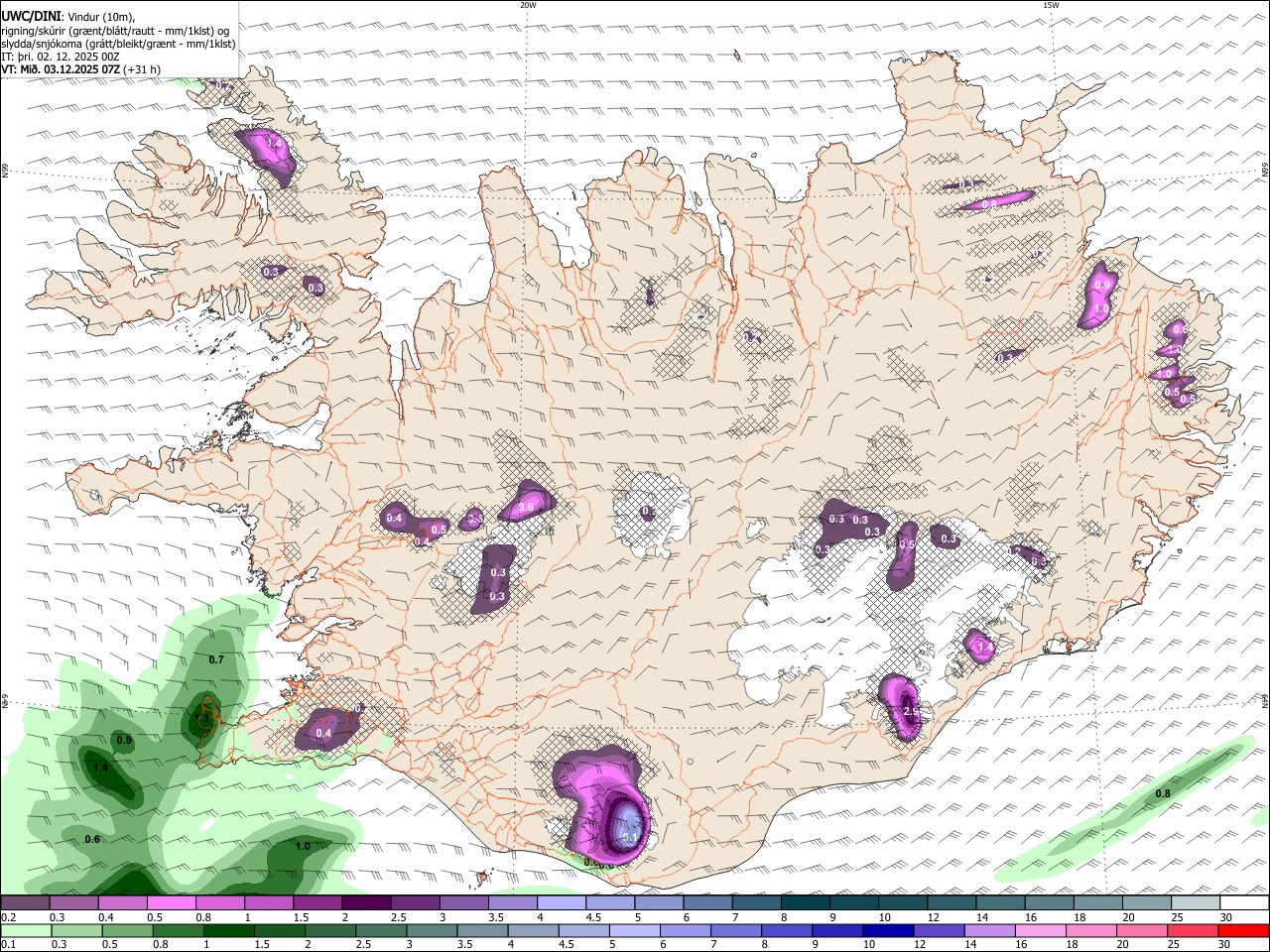Click the green 0.6 rain value offshore
The width and height of the screenshot is (1270, 952).
coord(92,840)
